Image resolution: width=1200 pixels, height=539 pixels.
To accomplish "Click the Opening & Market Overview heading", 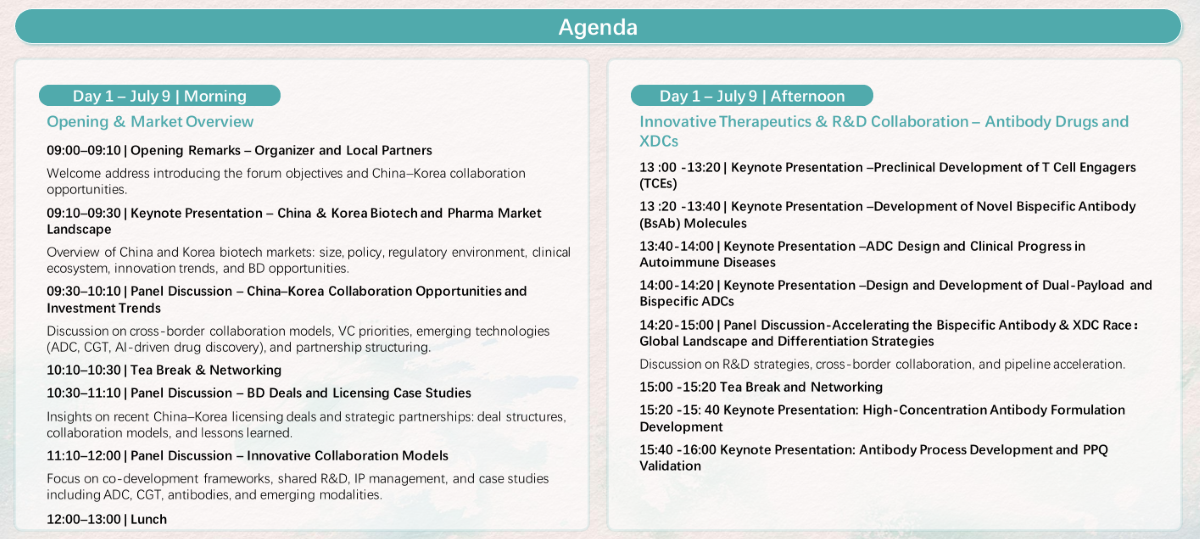I will coord(150,122).
